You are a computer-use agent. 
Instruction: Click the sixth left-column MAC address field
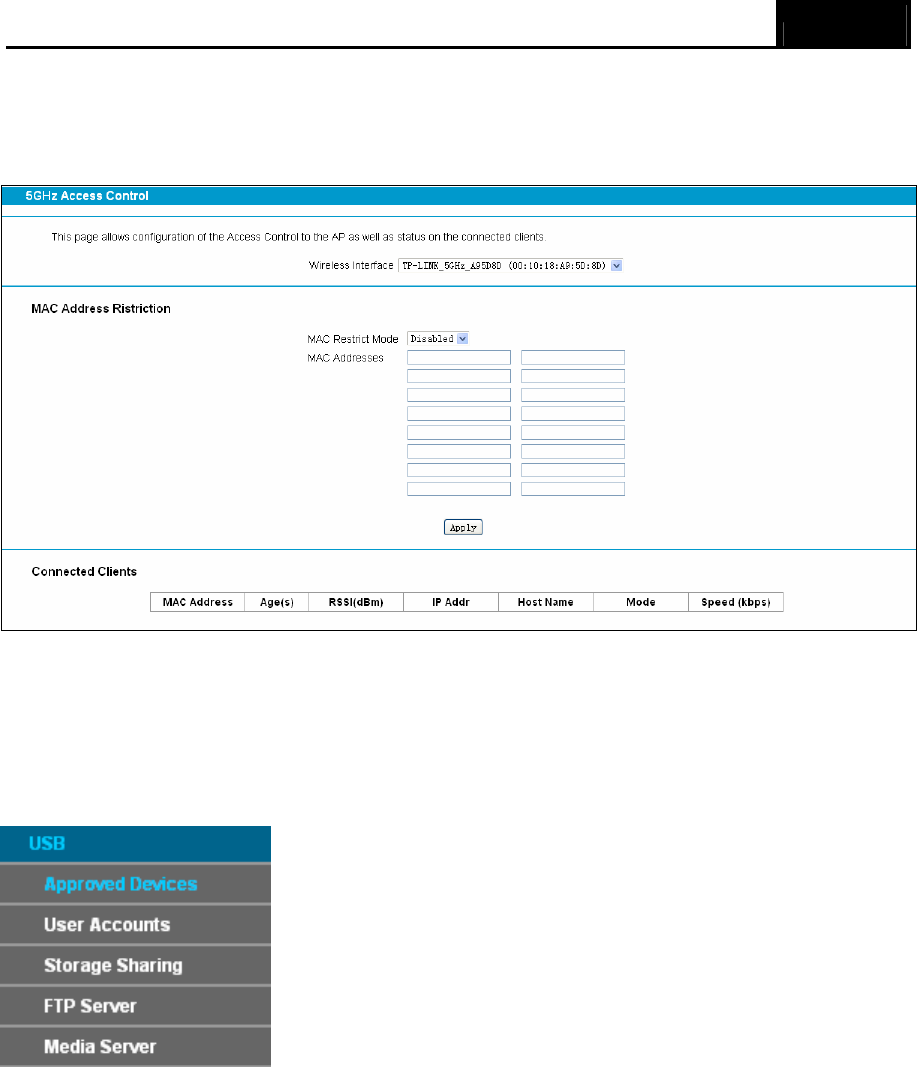[458, 451]
